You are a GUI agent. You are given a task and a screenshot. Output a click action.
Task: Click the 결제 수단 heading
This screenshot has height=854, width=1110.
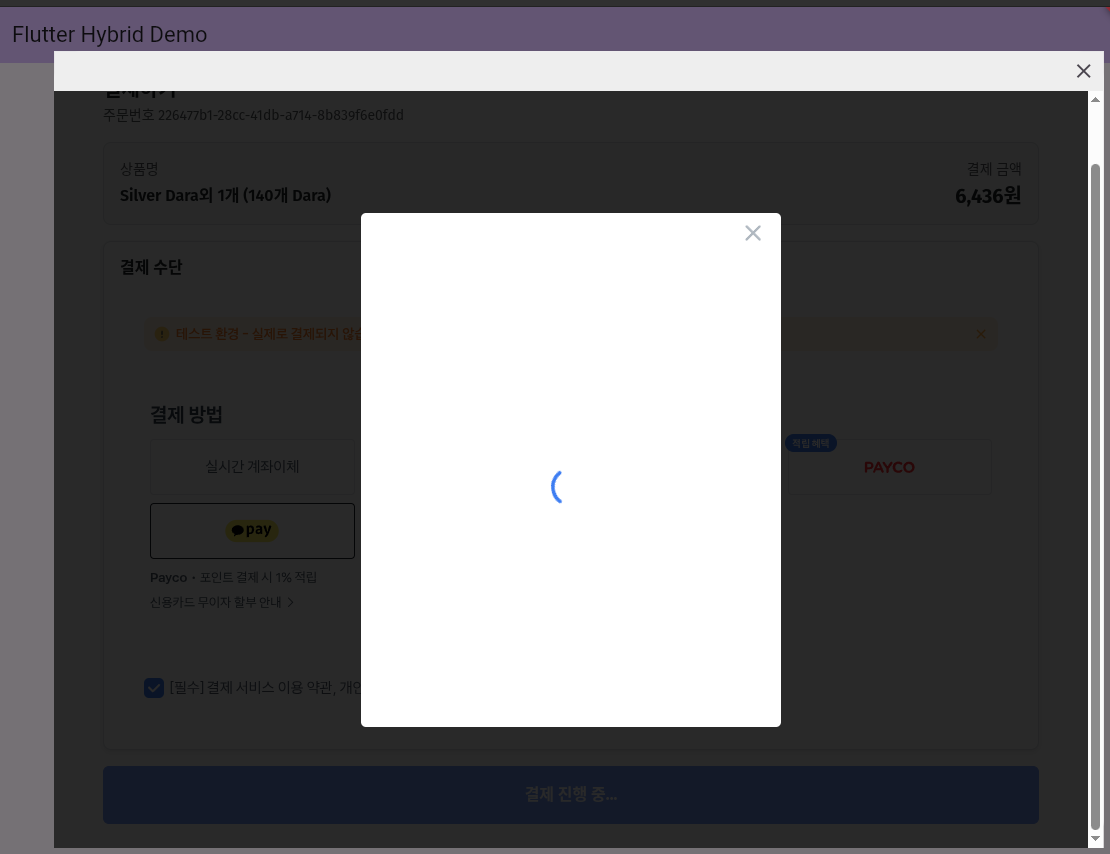tap(151, 267)
